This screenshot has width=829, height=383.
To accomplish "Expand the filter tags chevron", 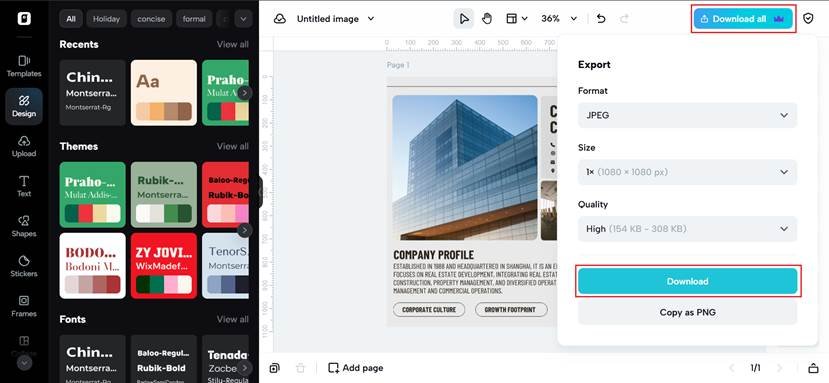I will [x=243, y=19].
